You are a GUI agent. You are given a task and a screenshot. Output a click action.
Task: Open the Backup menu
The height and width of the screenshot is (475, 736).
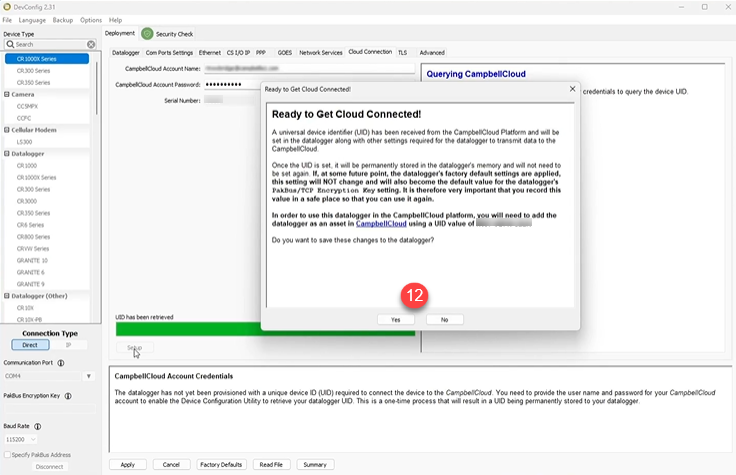(63, 20)
